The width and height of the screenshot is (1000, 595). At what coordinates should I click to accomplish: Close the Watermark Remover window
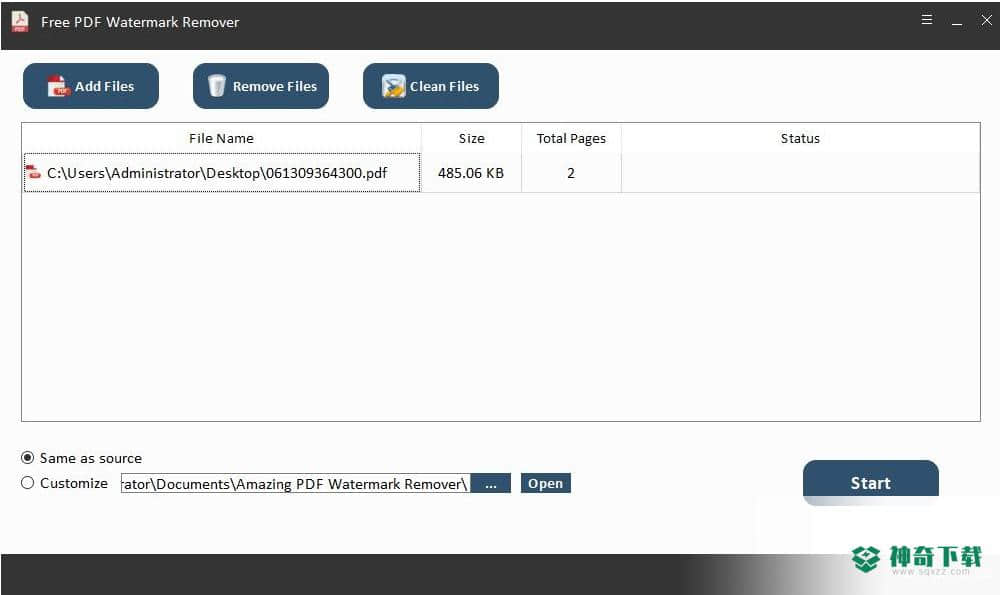986,20
